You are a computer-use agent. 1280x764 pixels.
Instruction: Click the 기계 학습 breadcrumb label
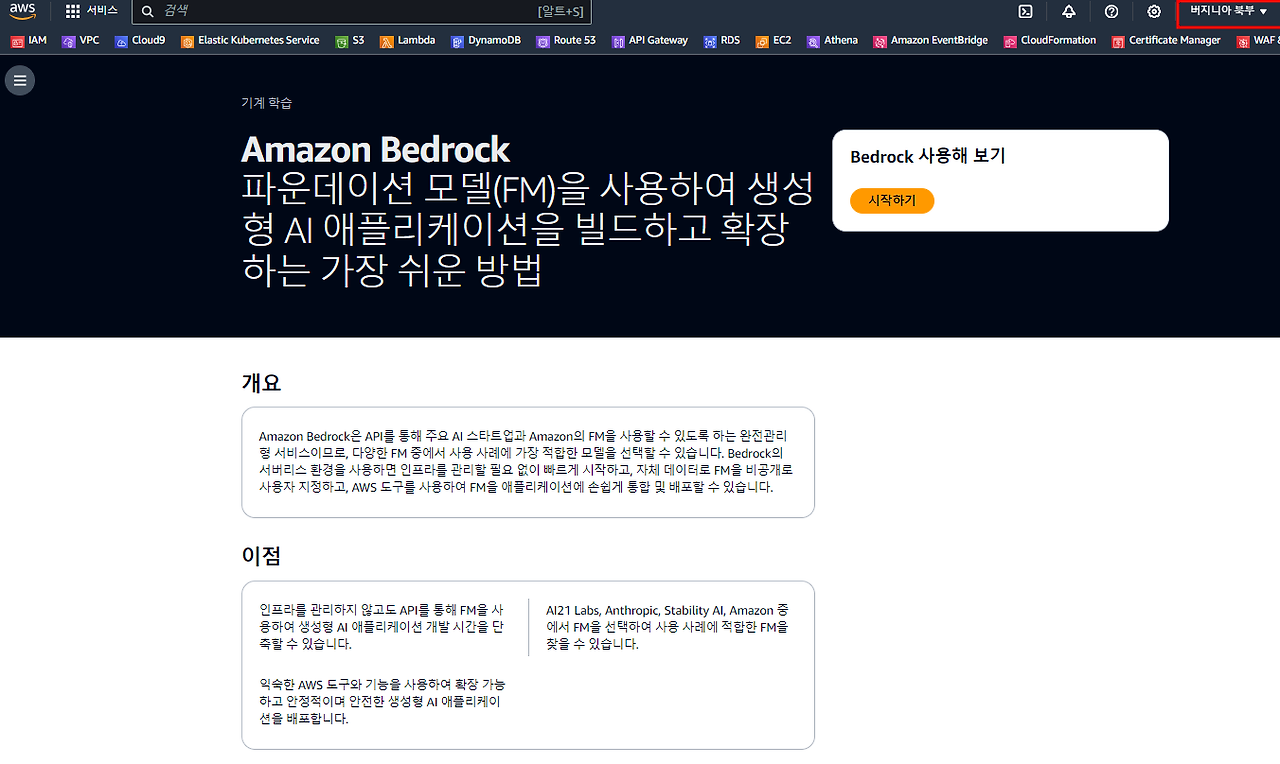(266, 103)
